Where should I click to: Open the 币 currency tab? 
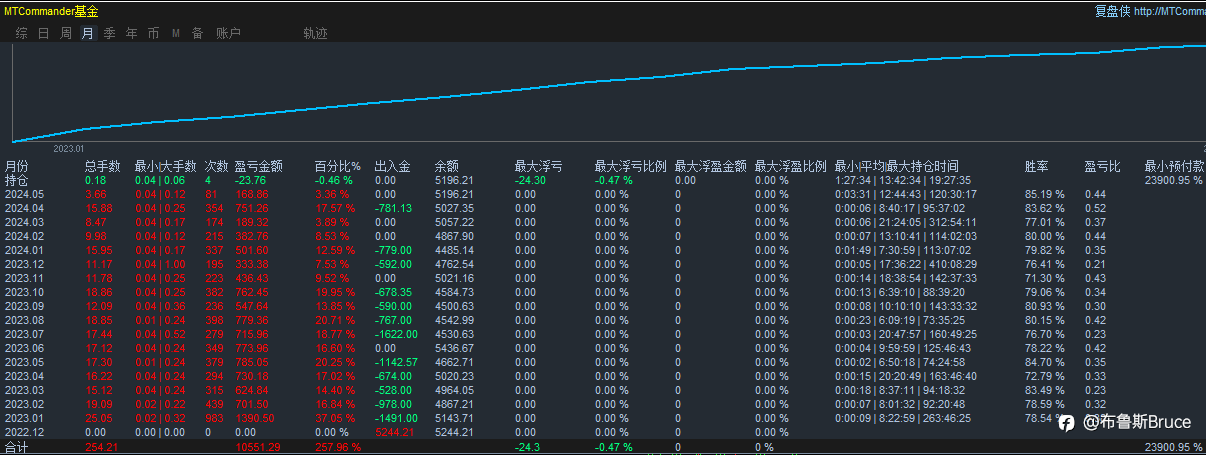tap(153, 33)
